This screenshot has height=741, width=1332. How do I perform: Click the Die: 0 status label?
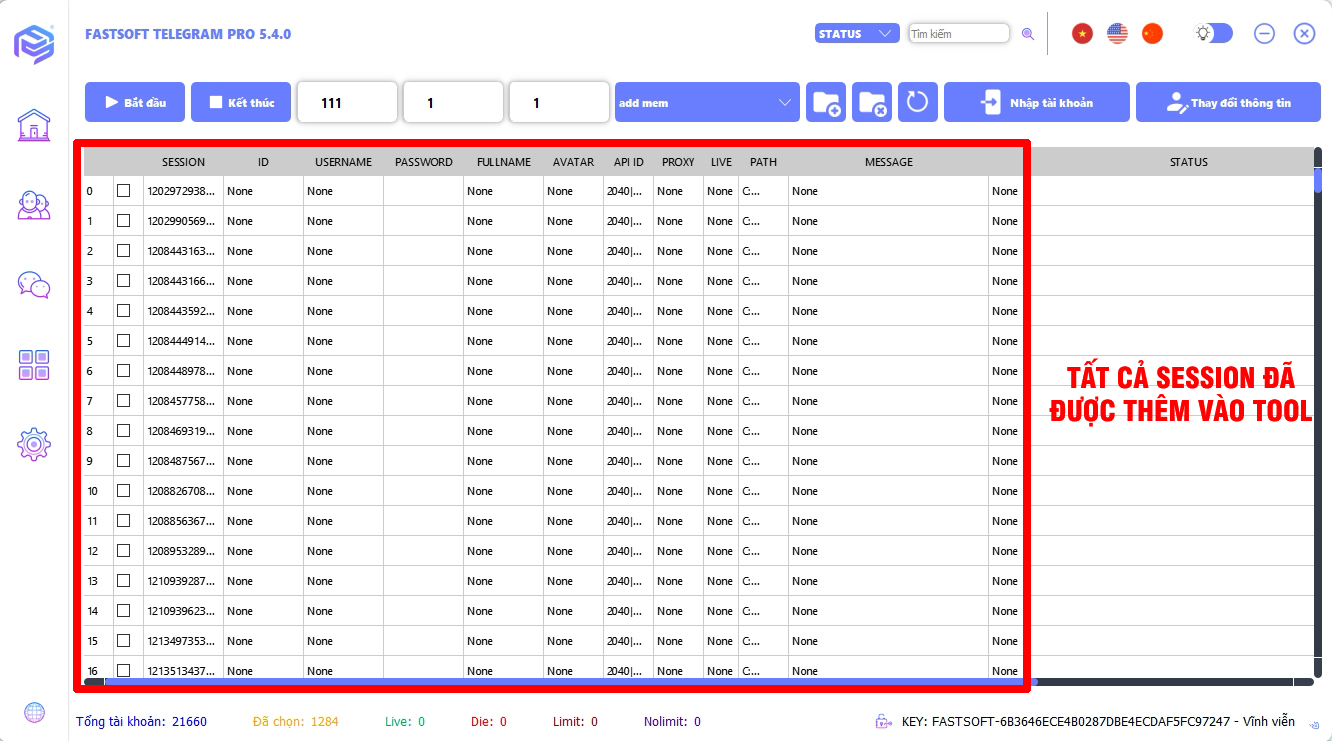(489, 721)
